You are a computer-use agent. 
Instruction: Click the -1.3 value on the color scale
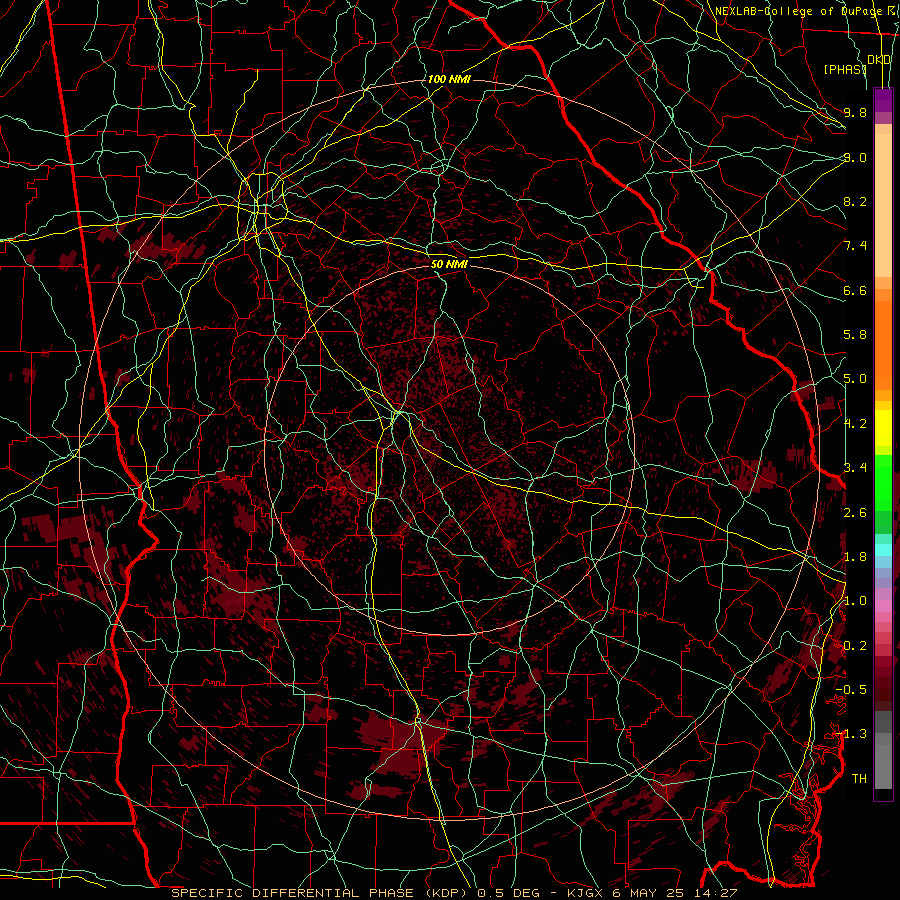[852, 734]
